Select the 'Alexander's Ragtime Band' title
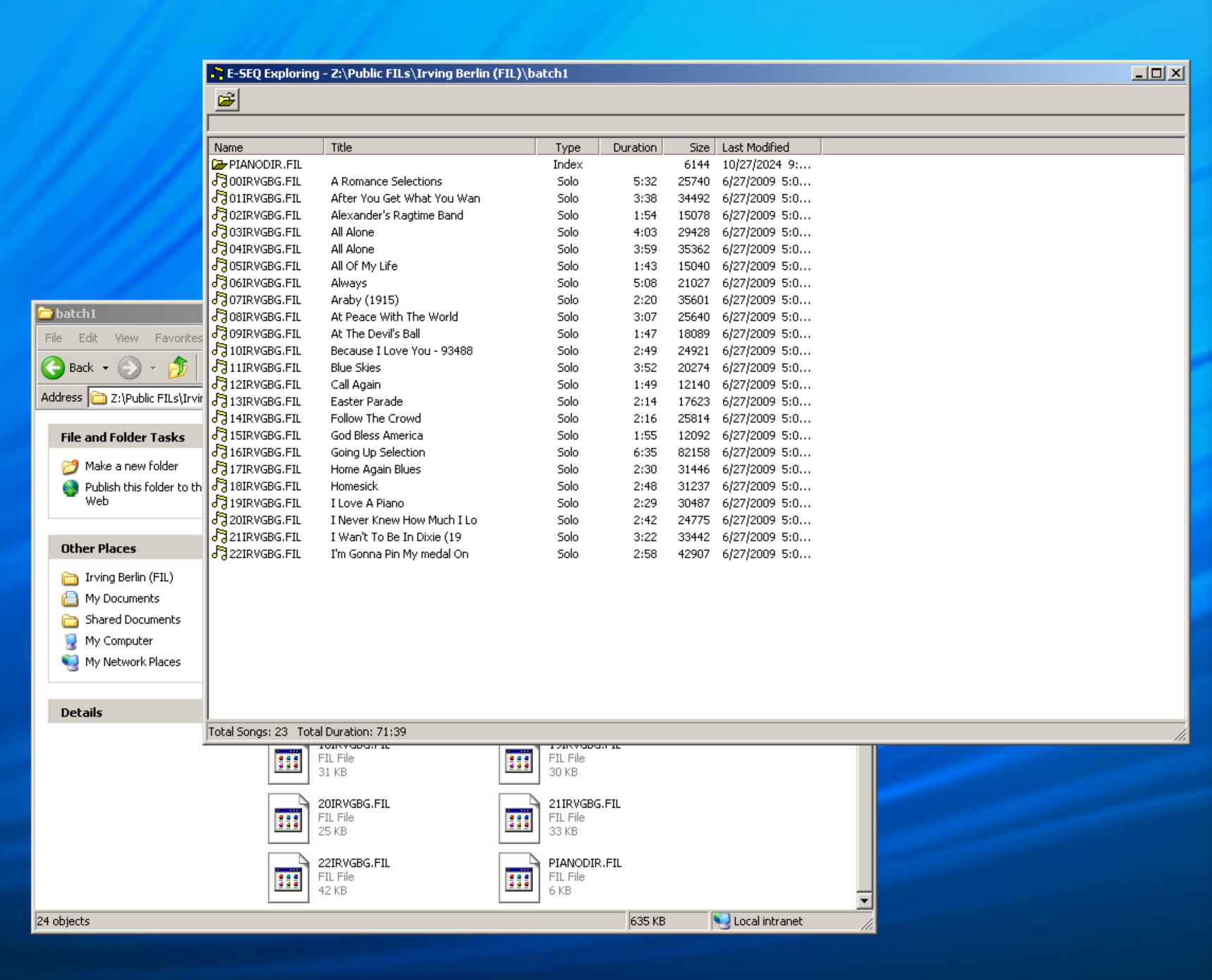Viewport: 1212px width, 980px height. point(397,215)
